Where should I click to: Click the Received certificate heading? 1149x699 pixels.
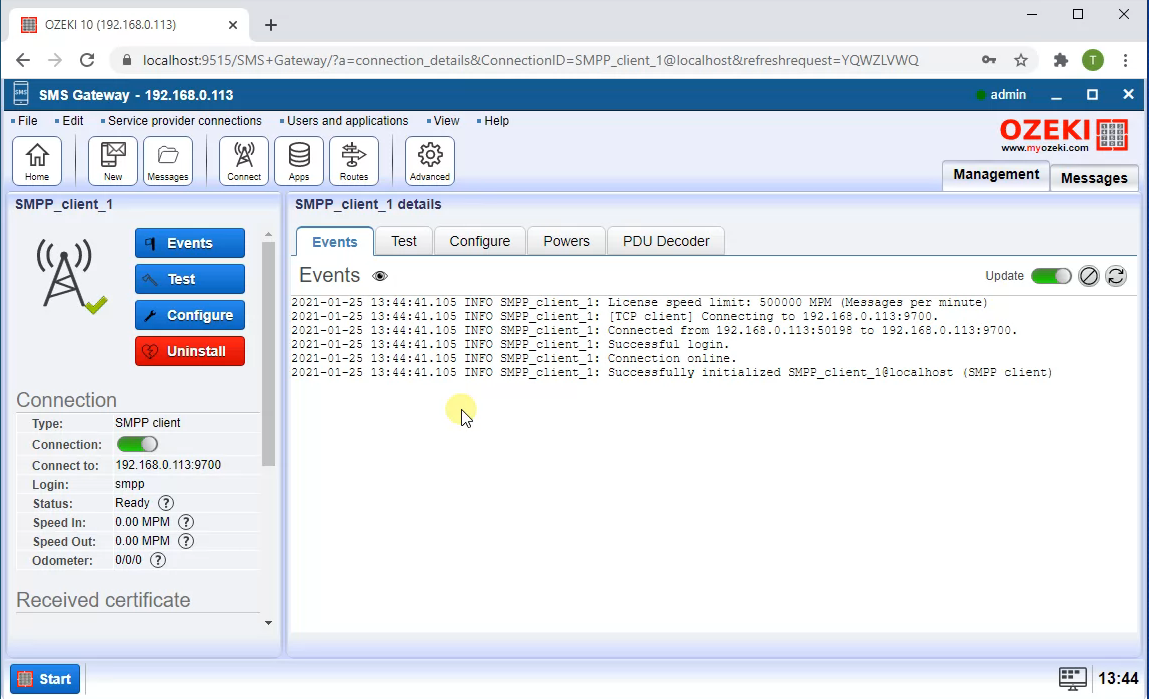(103, 600)
